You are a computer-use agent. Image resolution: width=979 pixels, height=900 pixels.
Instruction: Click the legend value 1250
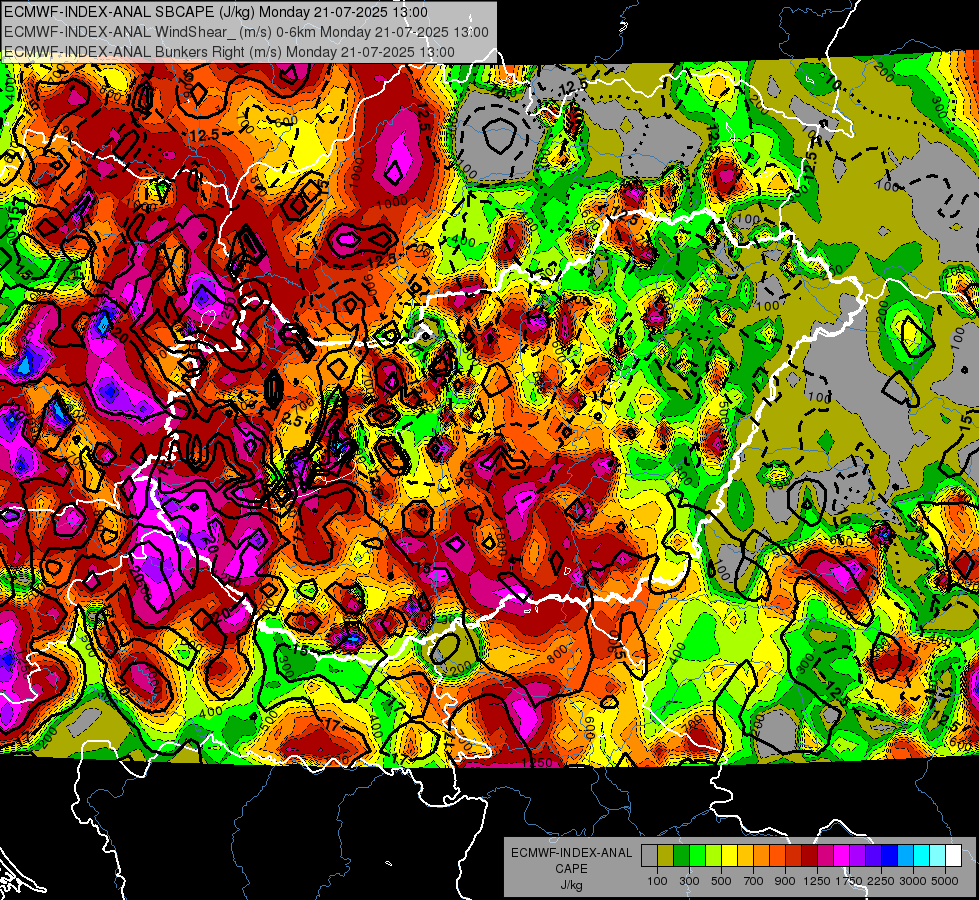(x=817, y=881)
